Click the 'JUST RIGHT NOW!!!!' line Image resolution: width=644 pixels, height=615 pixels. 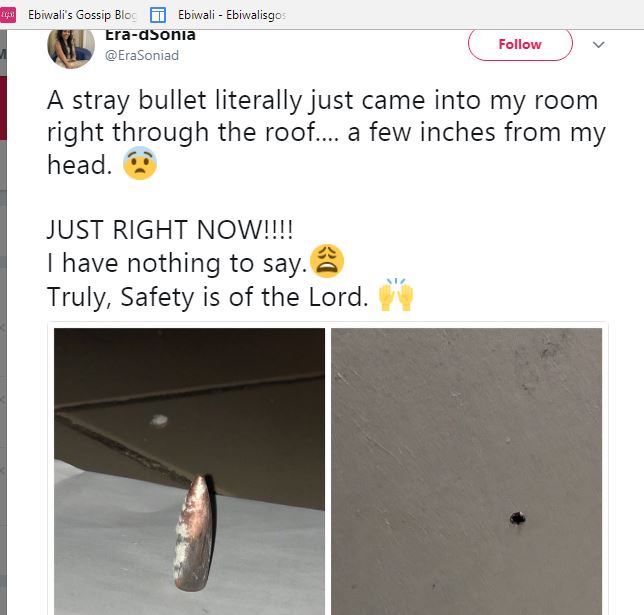[x=170, y=229]
